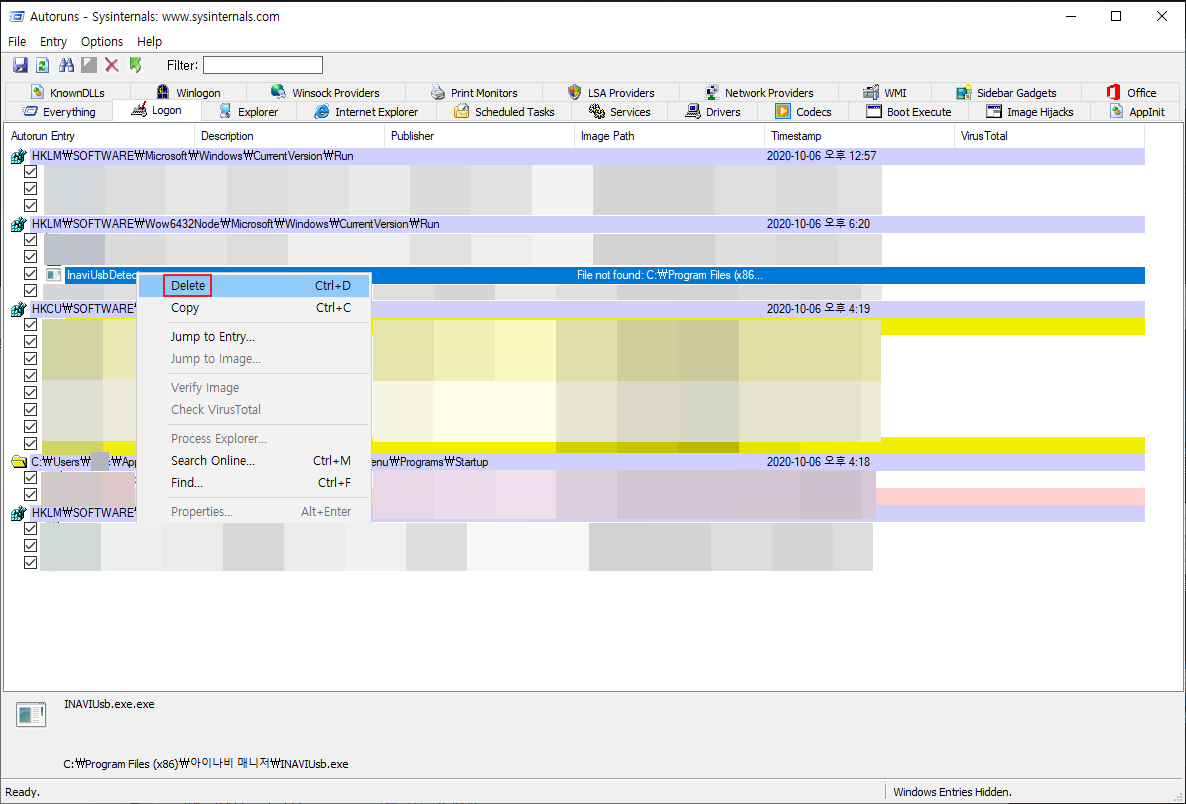Image resolution: width=1186 pixels, height=804 pixels.
Task: Select Find... in the context menu
Action: 254,483
